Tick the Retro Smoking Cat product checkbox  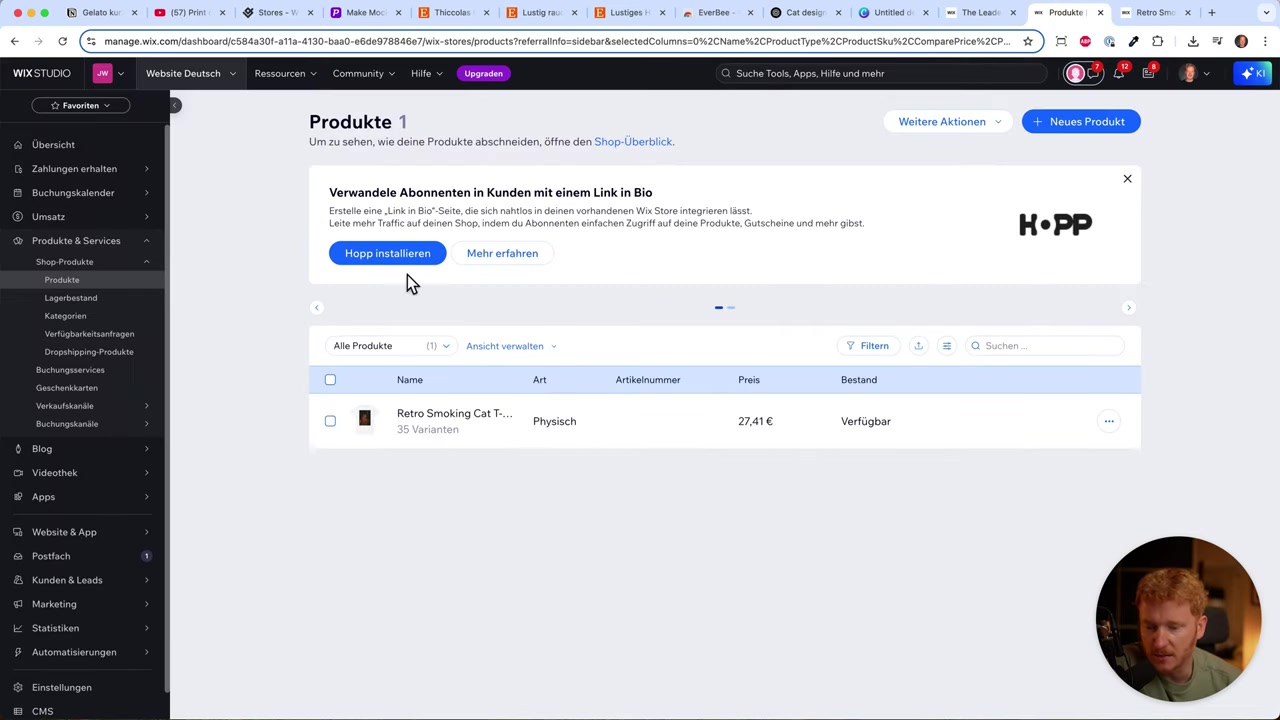(x=330, y=421)
